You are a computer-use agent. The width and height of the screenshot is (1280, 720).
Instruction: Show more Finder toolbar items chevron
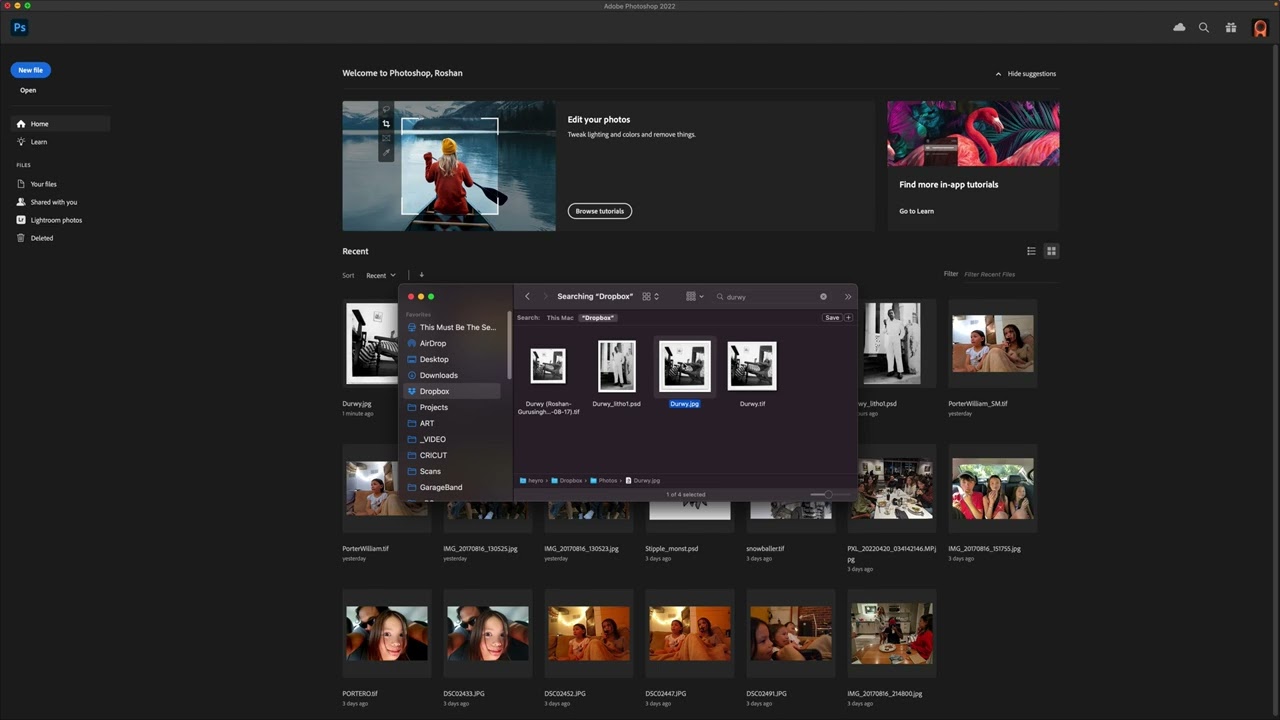pyautogui.click(x=848, y=296)
